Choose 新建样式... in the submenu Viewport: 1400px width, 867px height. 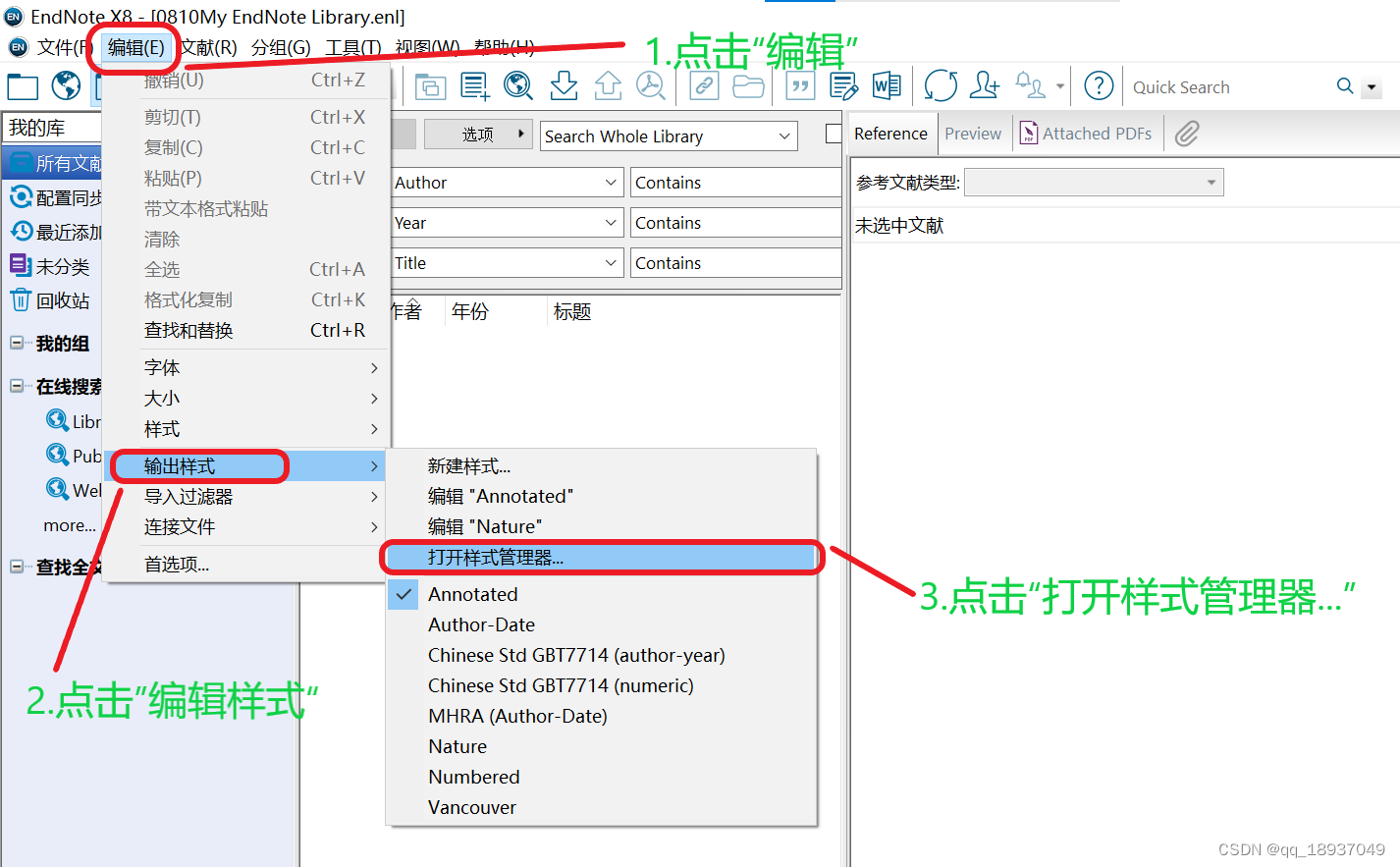pos(601,466)
